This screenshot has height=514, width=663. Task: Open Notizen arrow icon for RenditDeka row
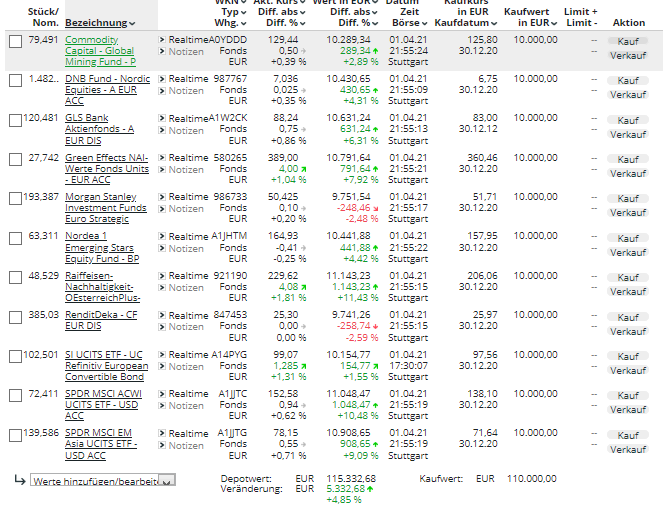pos(162,327)
